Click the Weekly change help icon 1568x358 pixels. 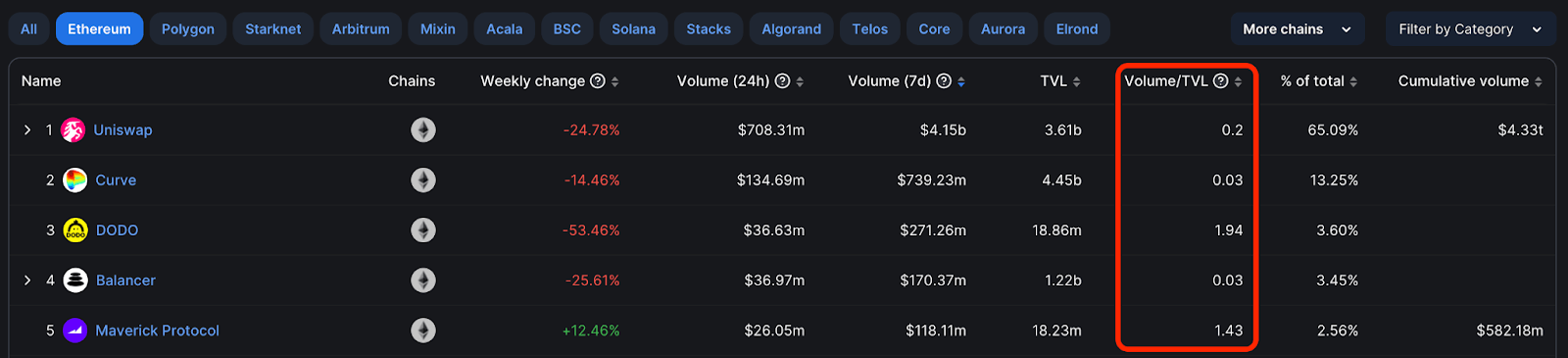tap(598, 81)
